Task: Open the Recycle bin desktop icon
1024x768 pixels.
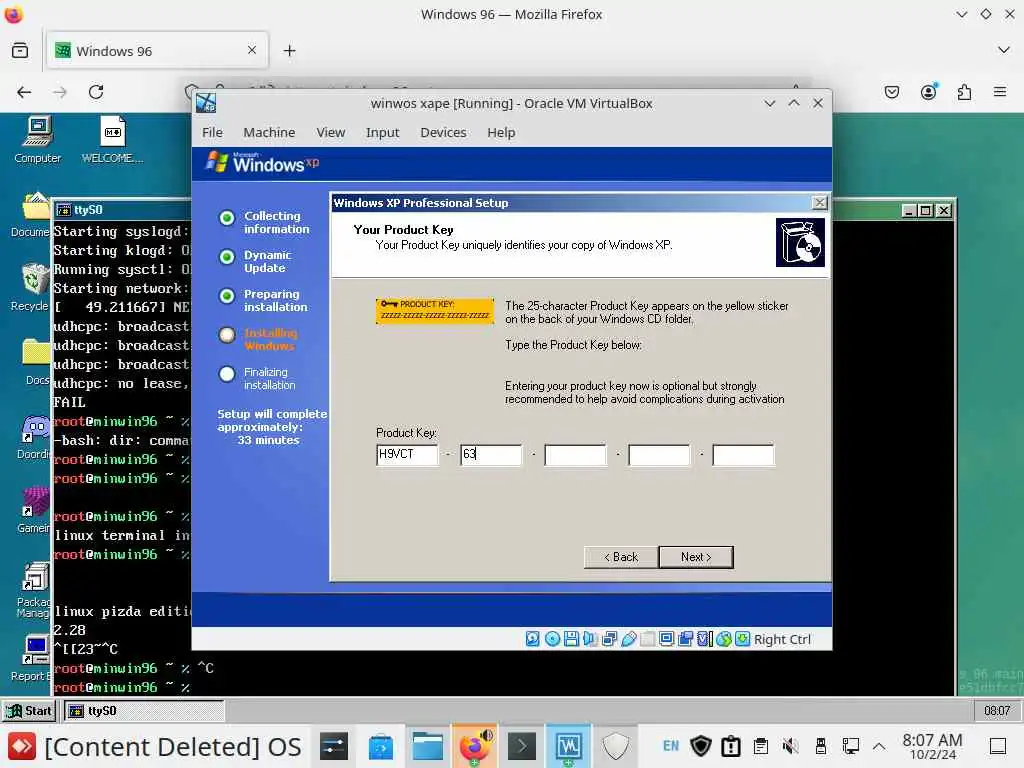Action: click(x=33, y=287)
